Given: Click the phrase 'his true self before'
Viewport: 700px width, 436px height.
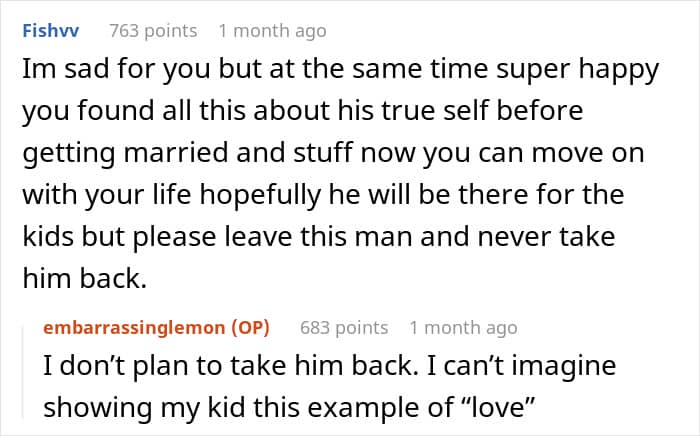Looking at the screenshot, I should click(x=460, y=111).
